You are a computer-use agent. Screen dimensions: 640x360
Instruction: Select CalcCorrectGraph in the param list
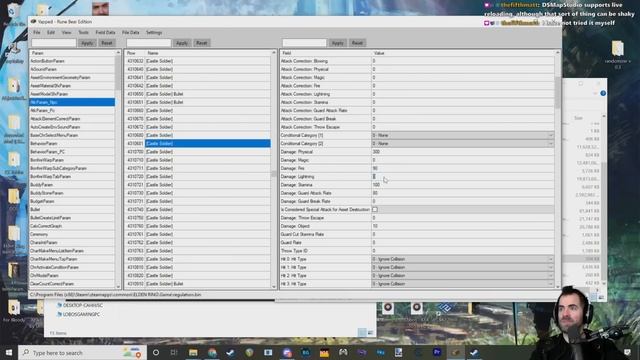(72, 226)
